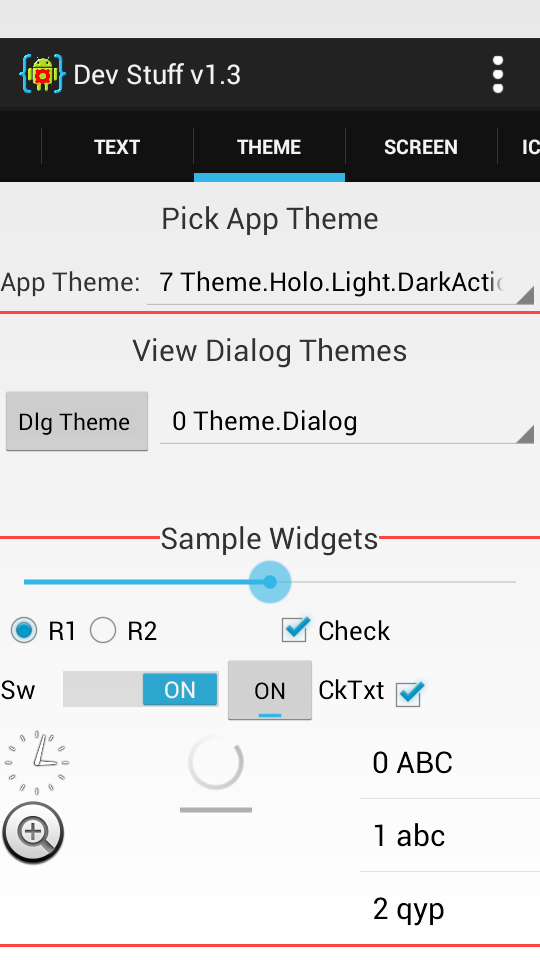
Task: Toggle the ON toggle button
Action: pos(270,690)
